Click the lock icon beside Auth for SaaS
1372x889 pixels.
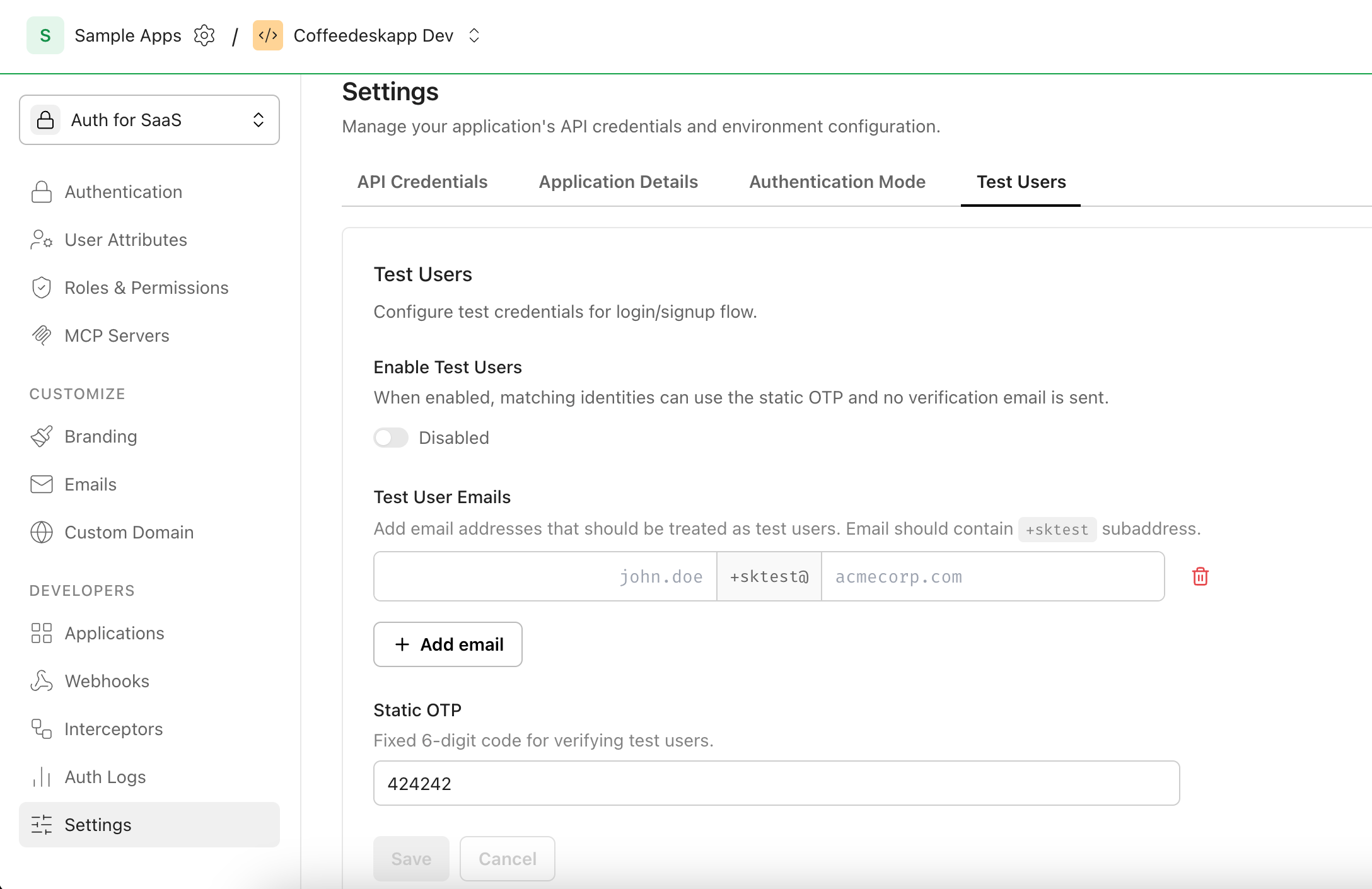(45, 120)
